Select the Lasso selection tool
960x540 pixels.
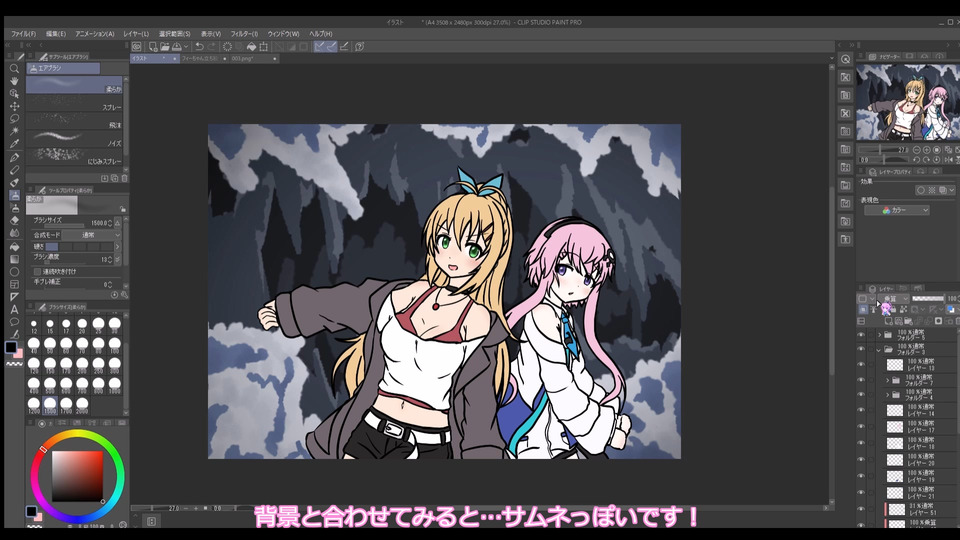point(14,118)
